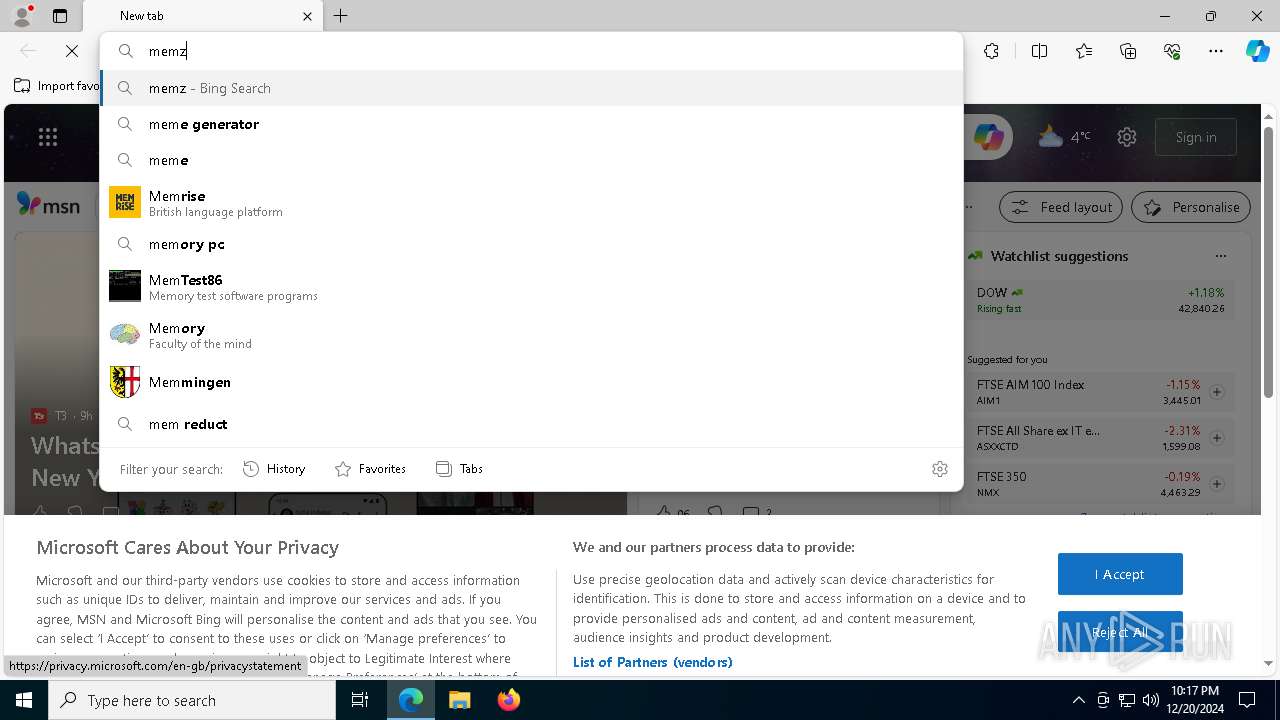
Task: Open Favorites star toolbar icon
Action: coord(1084,51)
